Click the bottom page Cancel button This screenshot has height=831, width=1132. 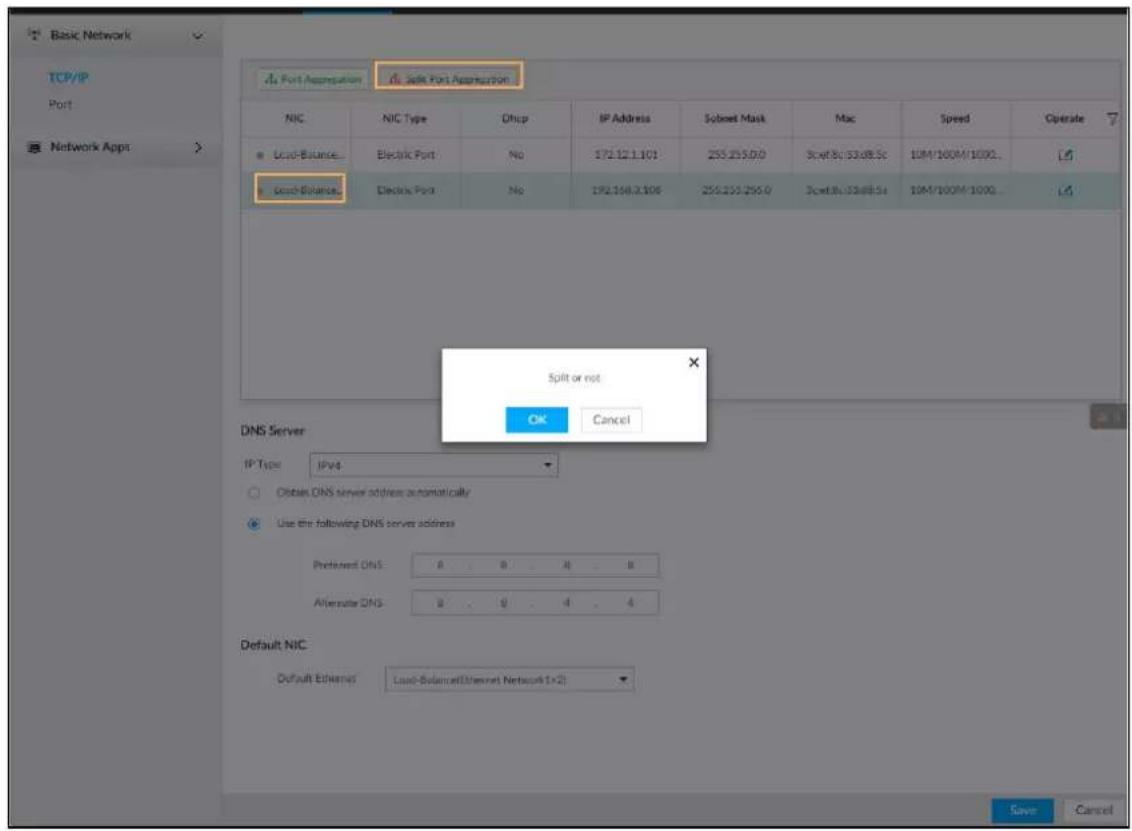click(1093, 810)
